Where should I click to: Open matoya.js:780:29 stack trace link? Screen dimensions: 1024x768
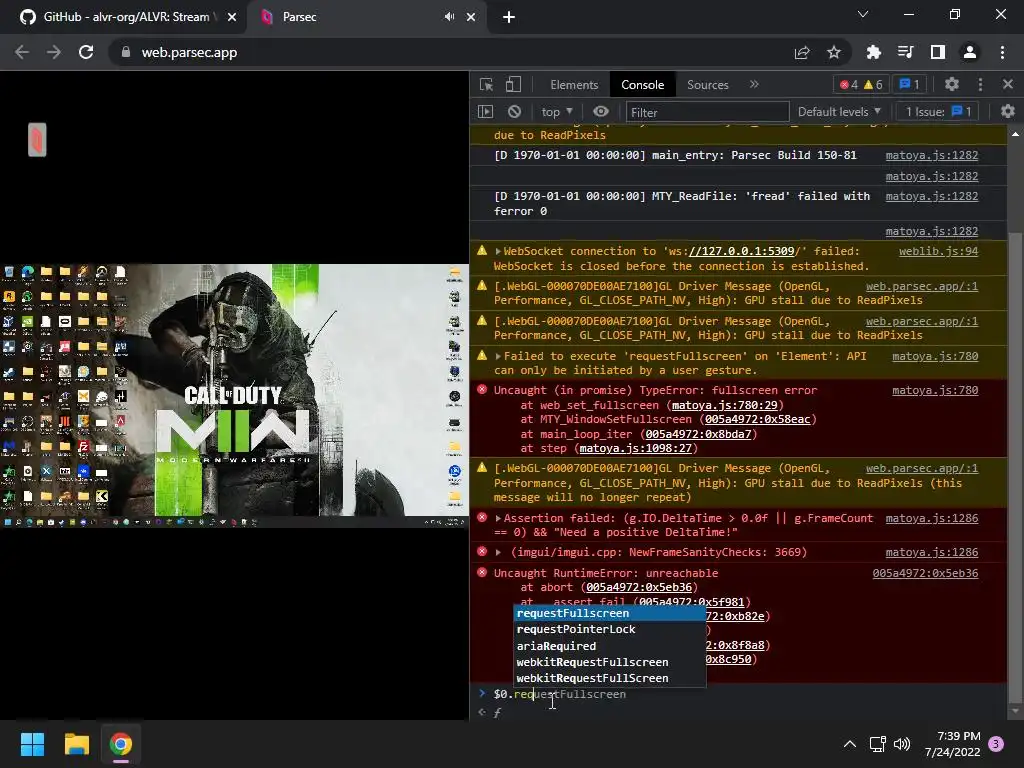click(x=724, y=406)
